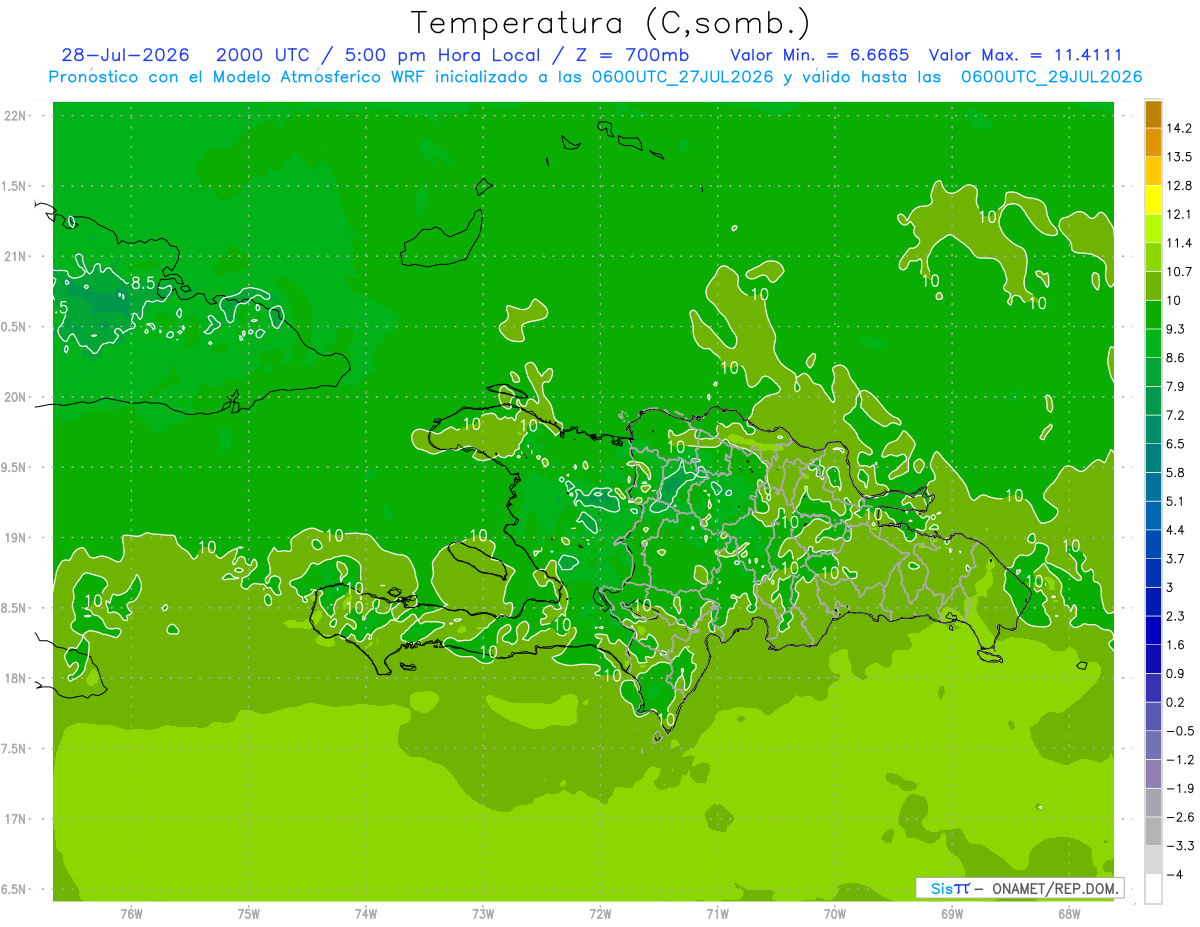The width and height of the screenshot is (1200, 927).
Task: Click the '71W' longitude label
Action: (x=717, y=913)
